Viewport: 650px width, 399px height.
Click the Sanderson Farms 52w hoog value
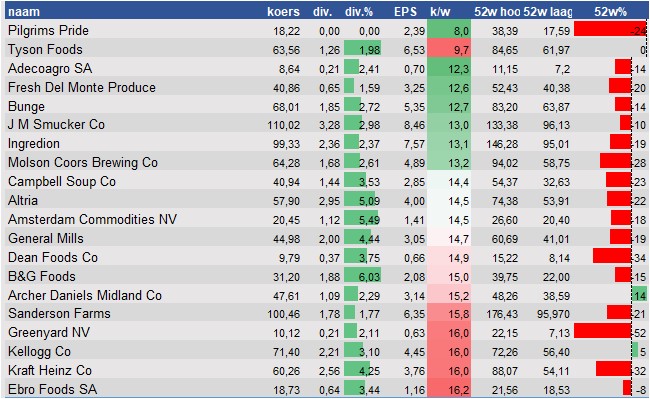[x=502, y=314]
